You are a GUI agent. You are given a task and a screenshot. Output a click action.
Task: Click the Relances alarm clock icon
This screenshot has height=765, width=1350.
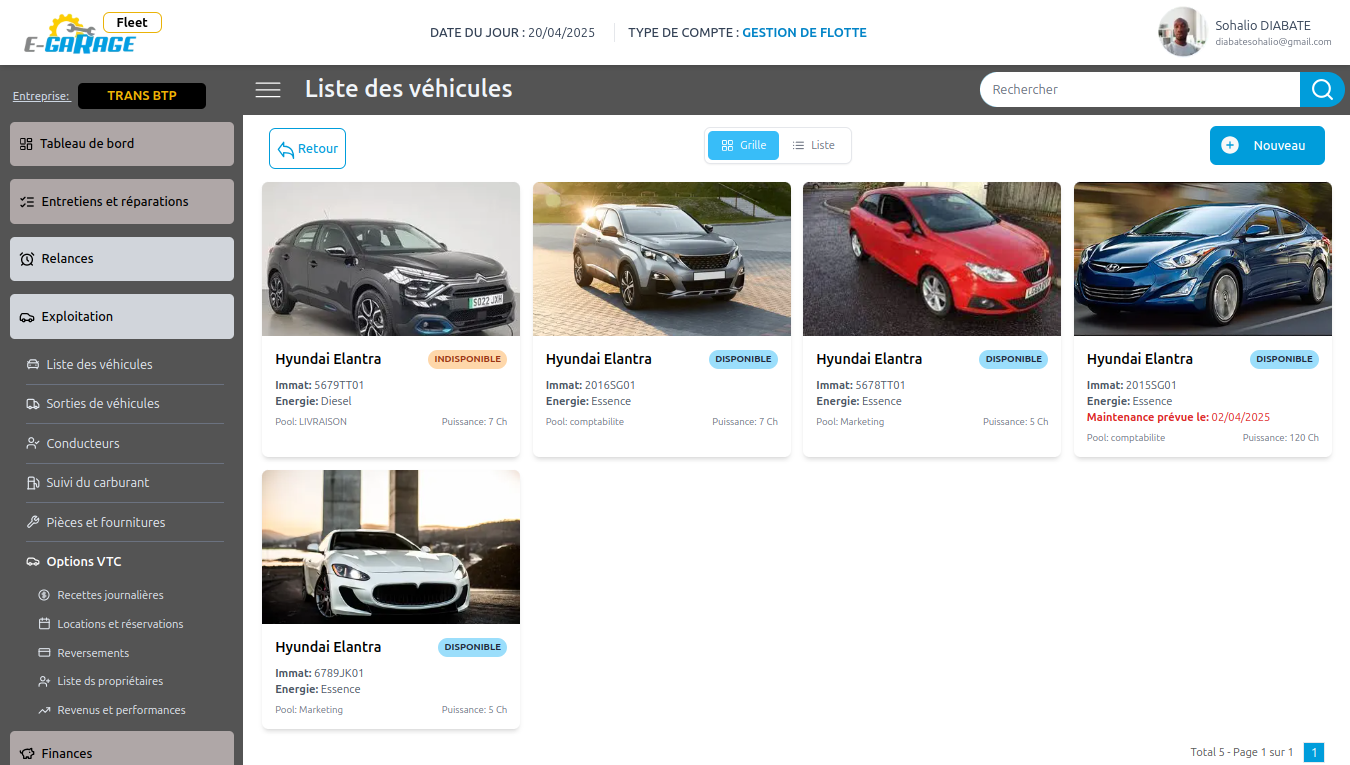point(24,258)
